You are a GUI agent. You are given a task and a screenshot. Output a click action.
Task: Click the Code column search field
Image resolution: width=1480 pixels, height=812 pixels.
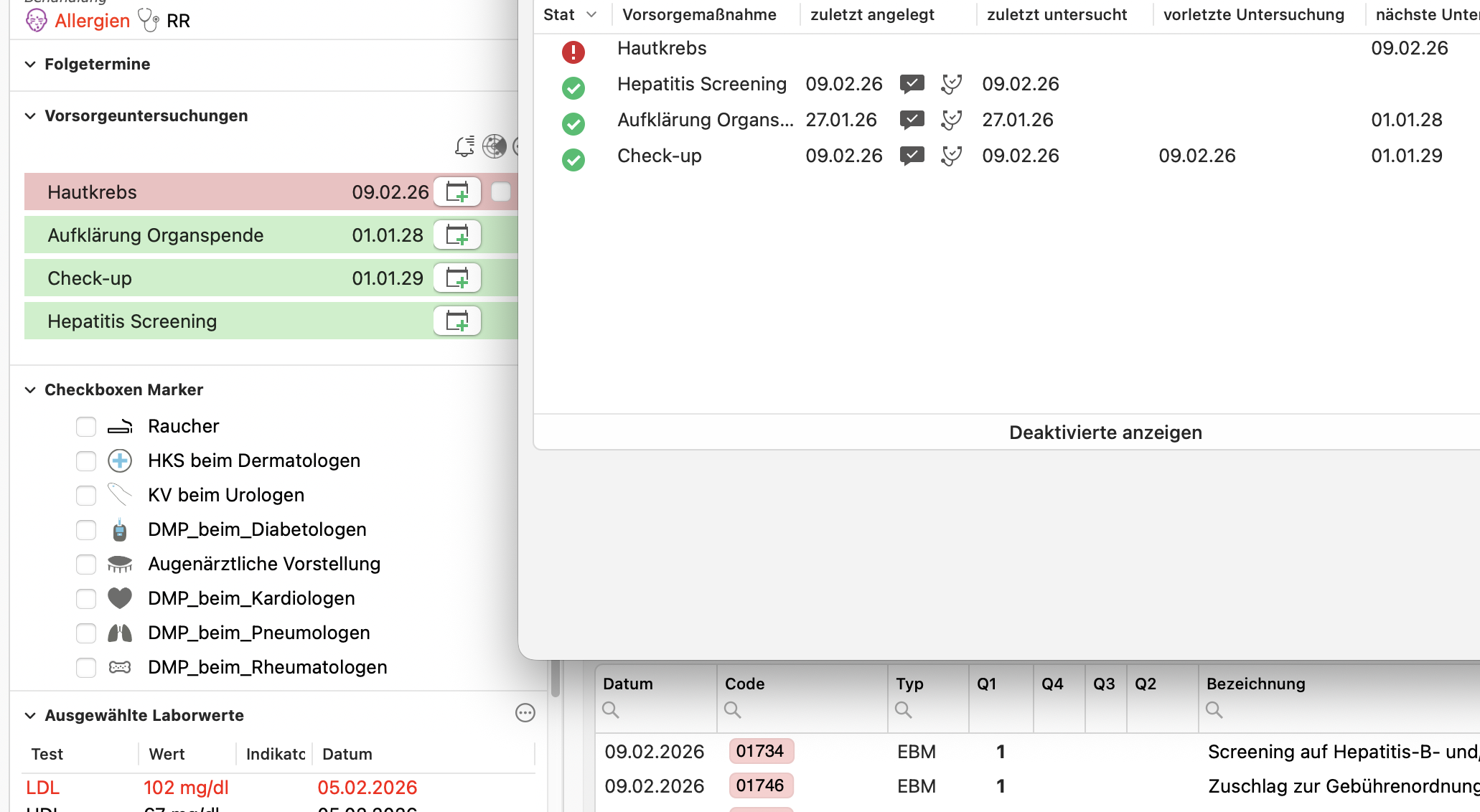point(802,710)
